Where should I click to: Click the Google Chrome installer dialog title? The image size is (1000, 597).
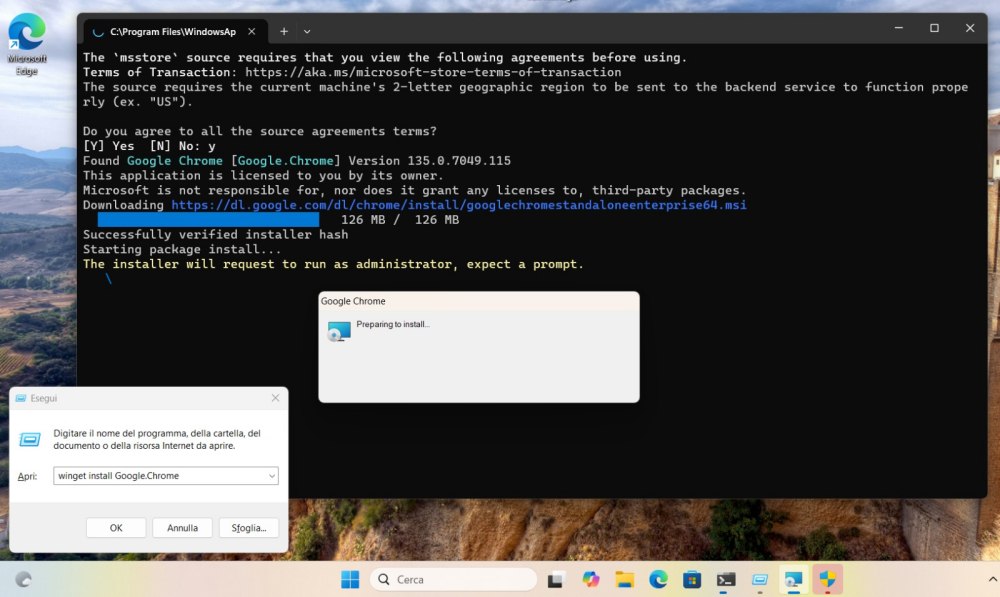click(x=353, y=301)
